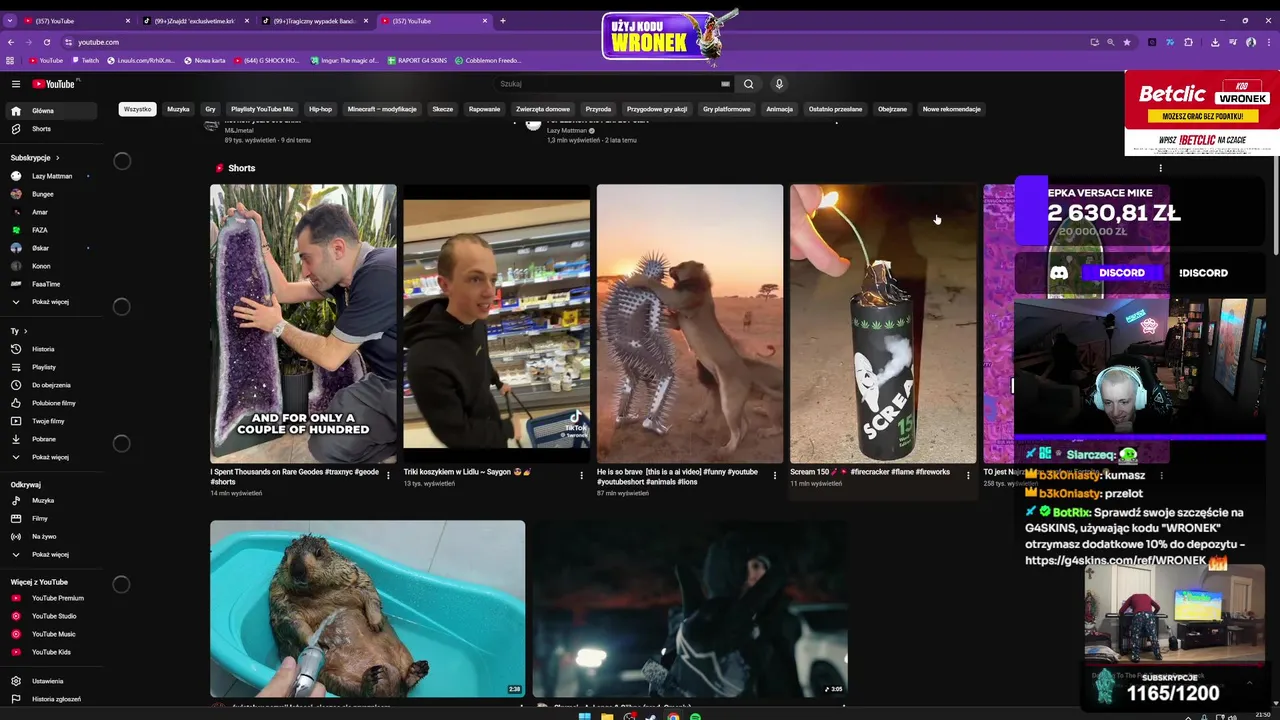Open options menu for Rare Geodes short
1280x720 pixels.
pos(388,476)
